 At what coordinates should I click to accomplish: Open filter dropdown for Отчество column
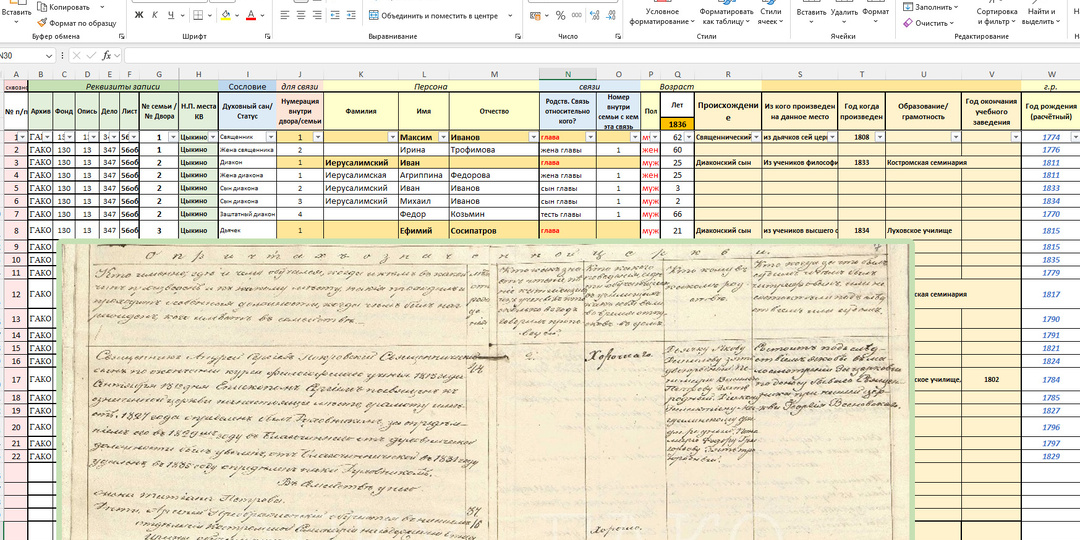[532, 138]
